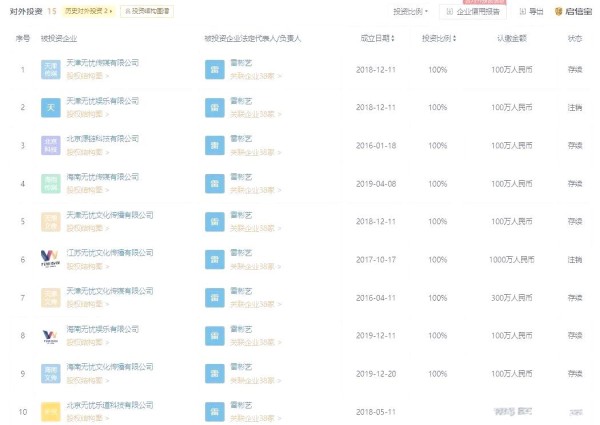
Task: Click the date 2018-05-11 in row 10
Action: [376, 412]
